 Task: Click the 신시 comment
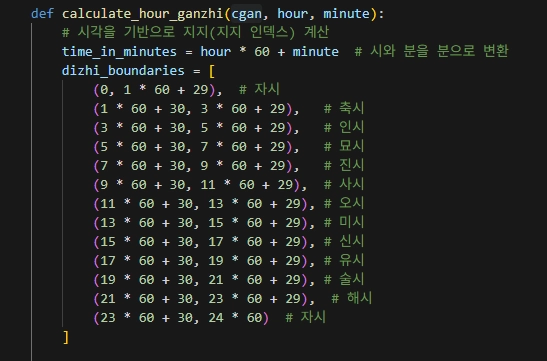pyautogui.click(x=344, y=241)
